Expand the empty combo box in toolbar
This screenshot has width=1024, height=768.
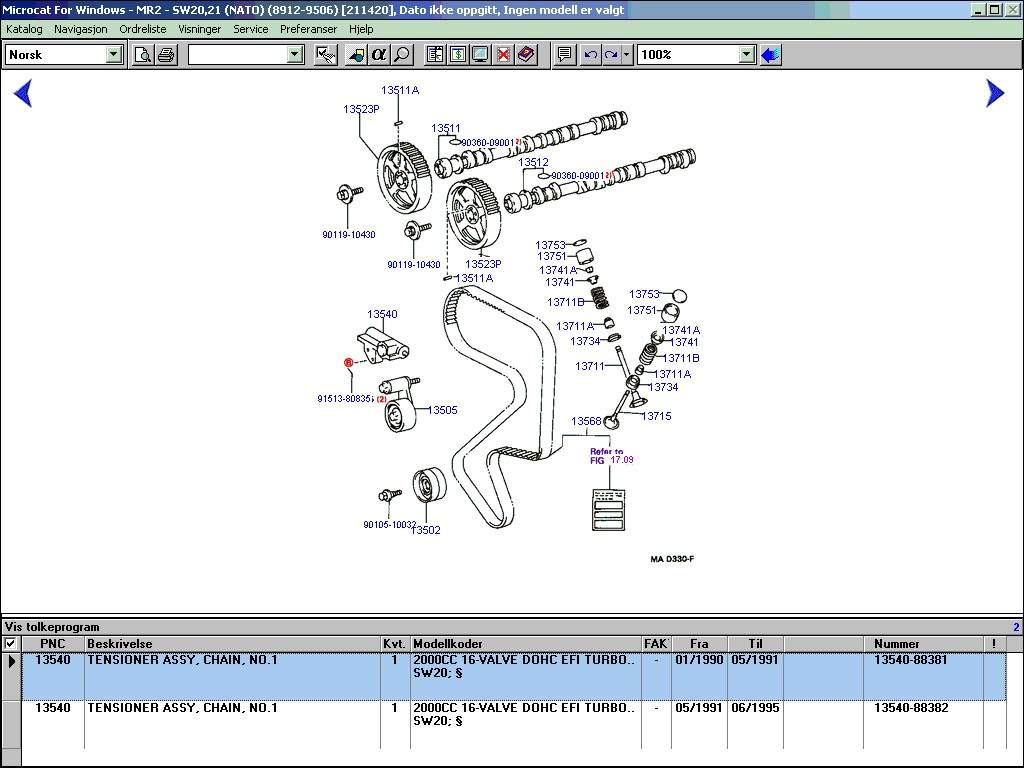(x=294, y=55)
